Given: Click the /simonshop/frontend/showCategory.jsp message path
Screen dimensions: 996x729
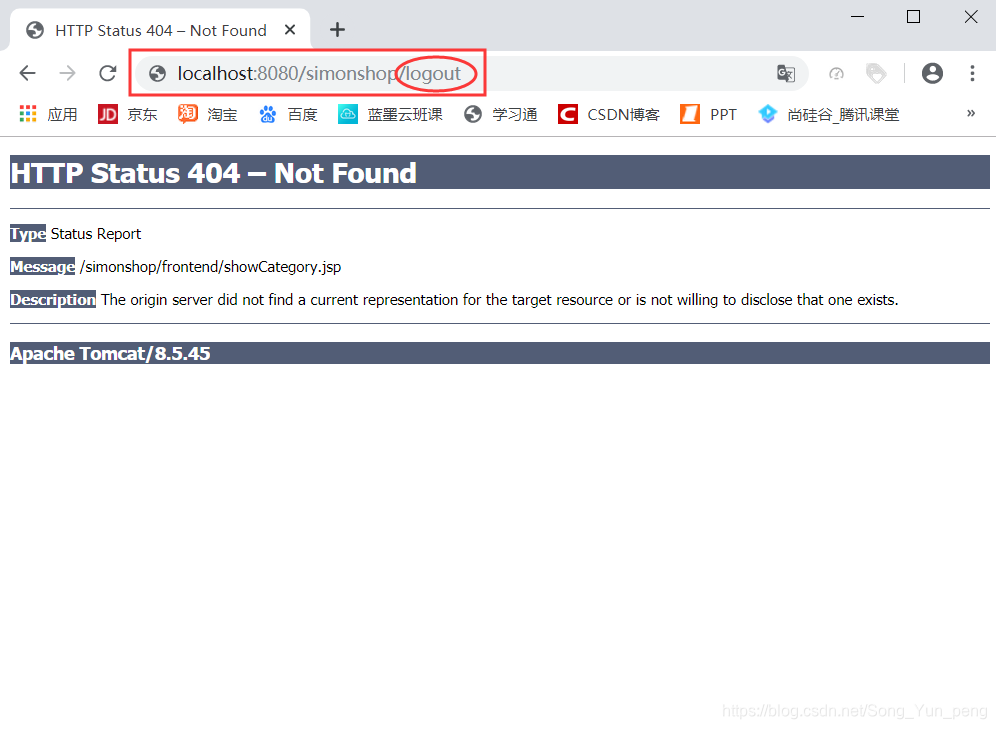Looking at the screenshot, I should click(x=210, y=267).
